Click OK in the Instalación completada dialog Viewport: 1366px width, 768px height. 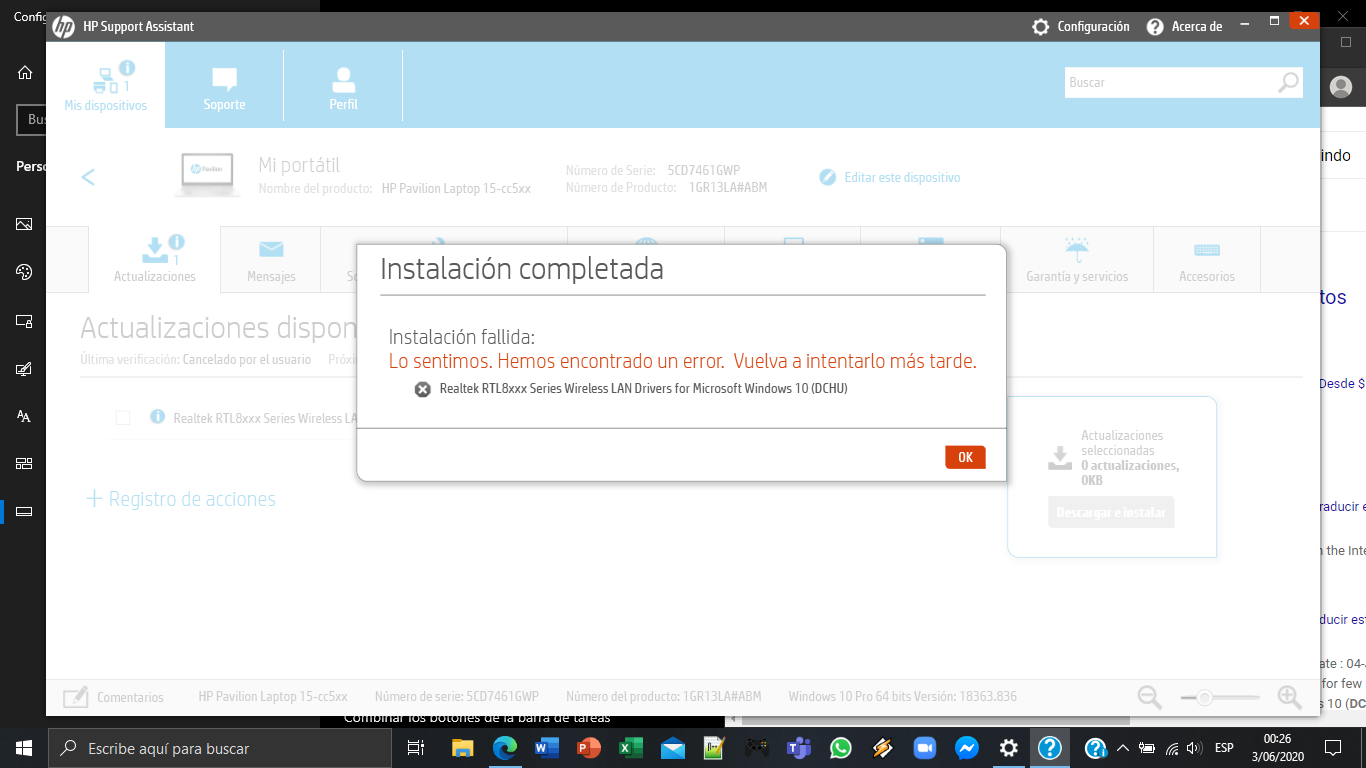pos(965,457)
